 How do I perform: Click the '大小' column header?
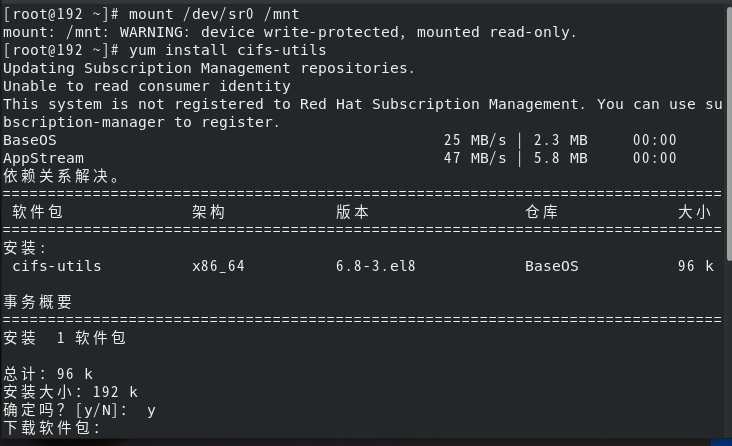click(694, 212)
